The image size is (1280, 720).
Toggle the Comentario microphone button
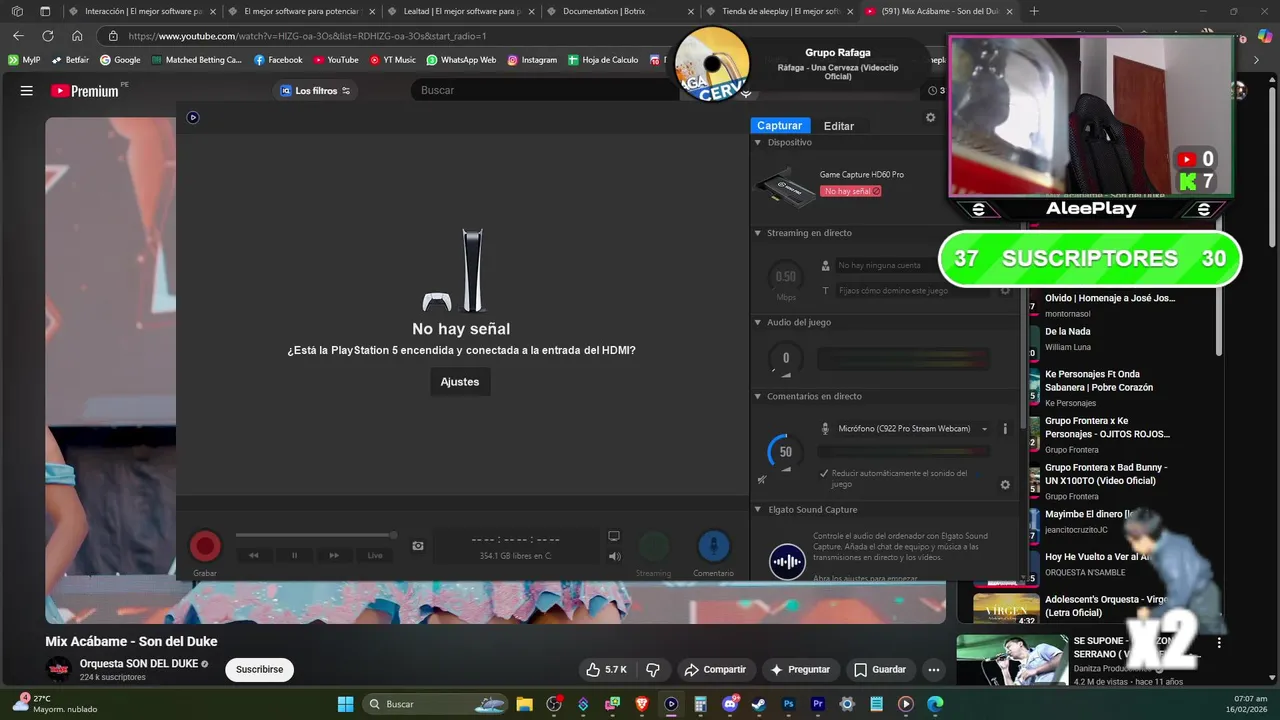[x=713, y=546]
